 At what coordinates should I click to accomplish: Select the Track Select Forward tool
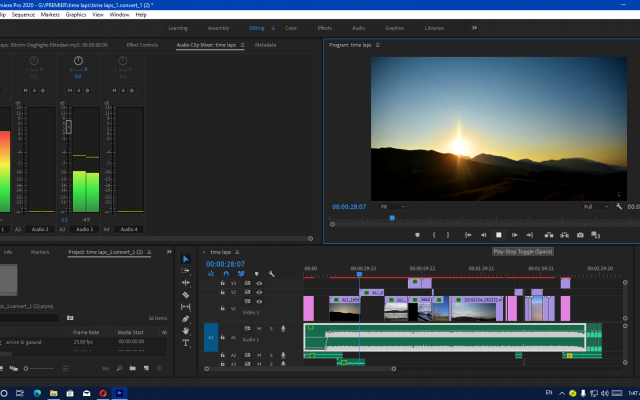pos(186,271)
